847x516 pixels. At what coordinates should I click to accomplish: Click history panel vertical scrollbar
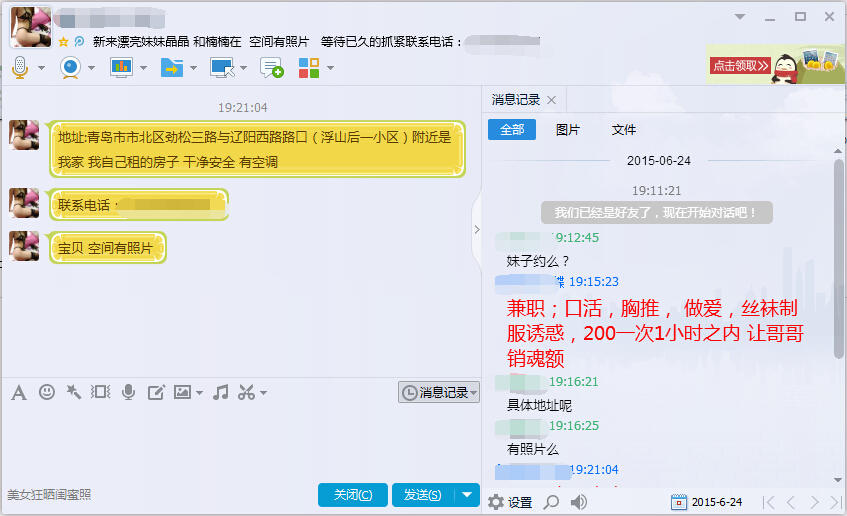coord(838,259)
